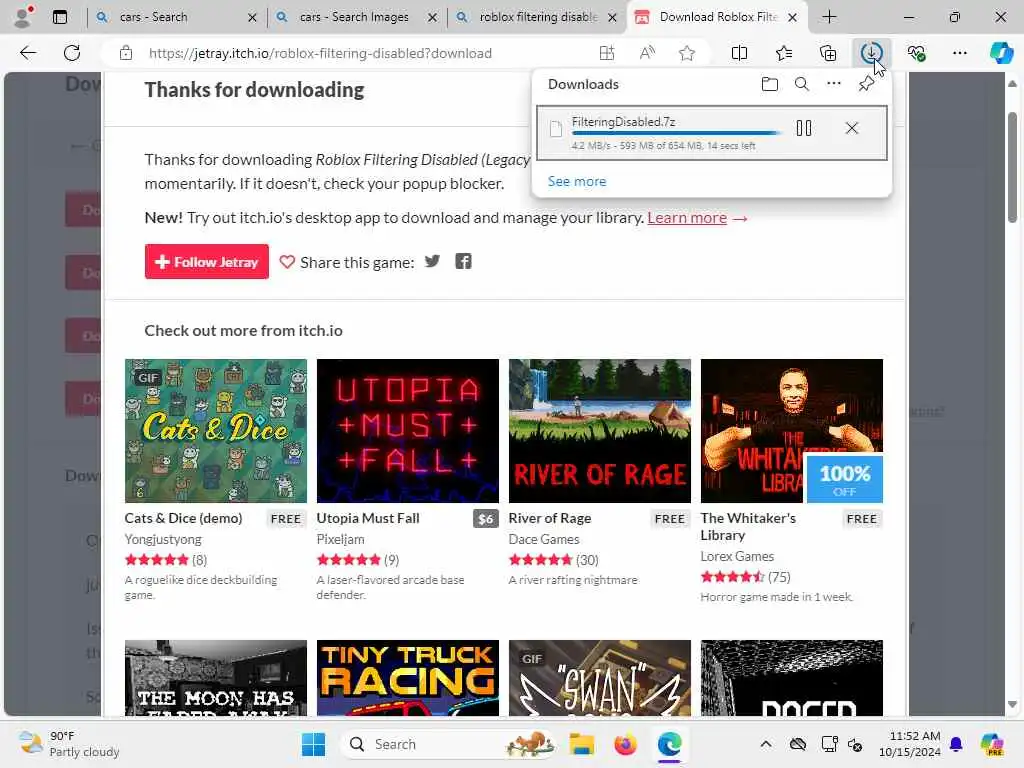Screen dimensions: 1024x768
Task: Open developer Yongjustyong link
Action: [163, 539]
